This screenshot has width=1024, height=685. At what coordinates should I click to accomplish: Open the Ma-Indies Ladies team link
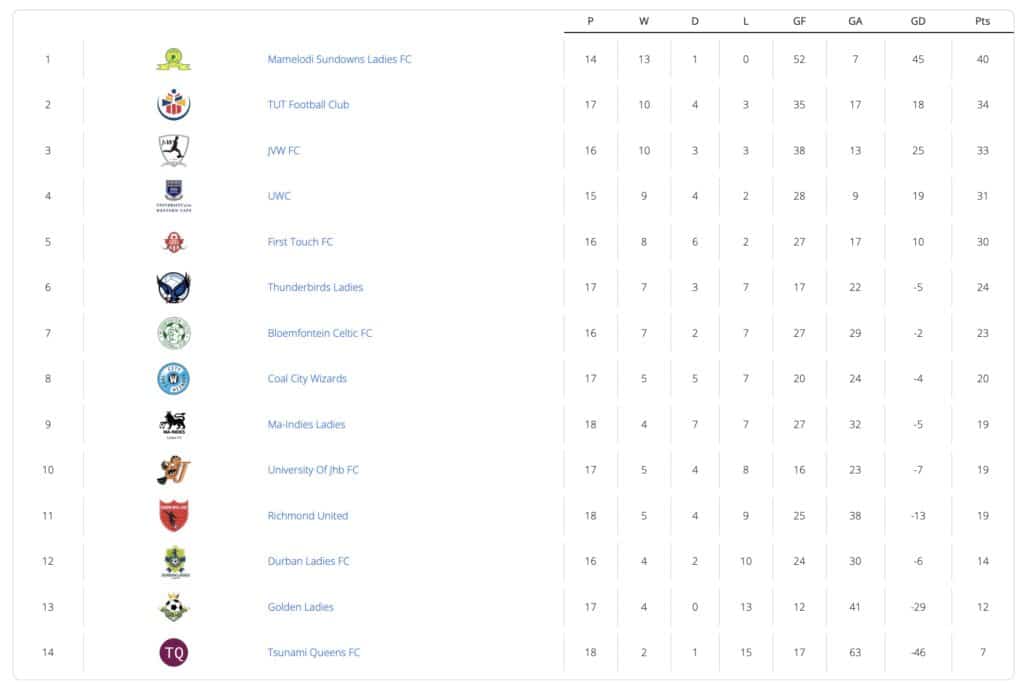[306, 425]
